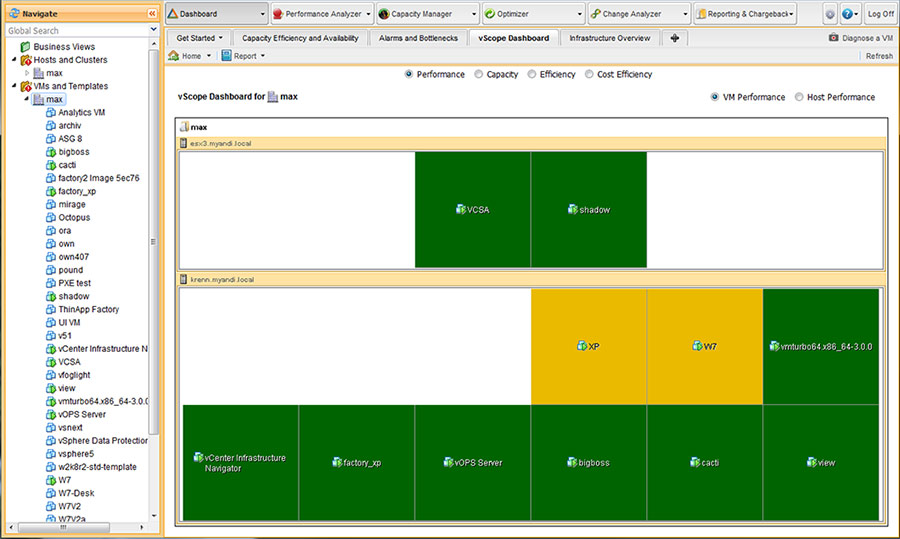Select the Capacity radio button

[x=478, y=74]
